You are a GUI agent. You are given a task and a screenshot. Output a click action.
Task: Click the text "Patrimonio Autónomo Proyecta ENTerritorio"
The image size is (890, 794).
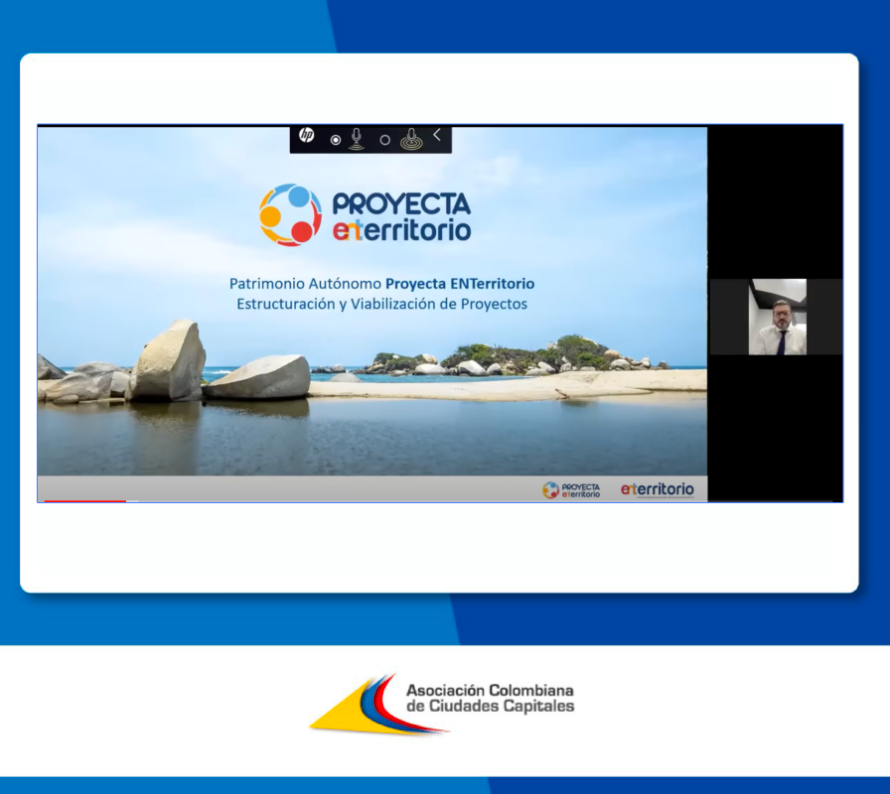(382, 283)
